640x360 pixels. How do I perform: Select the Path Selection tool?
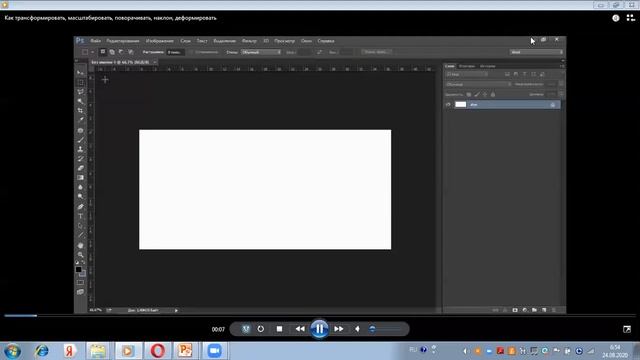pyautogui.click(x=80, y=226)
